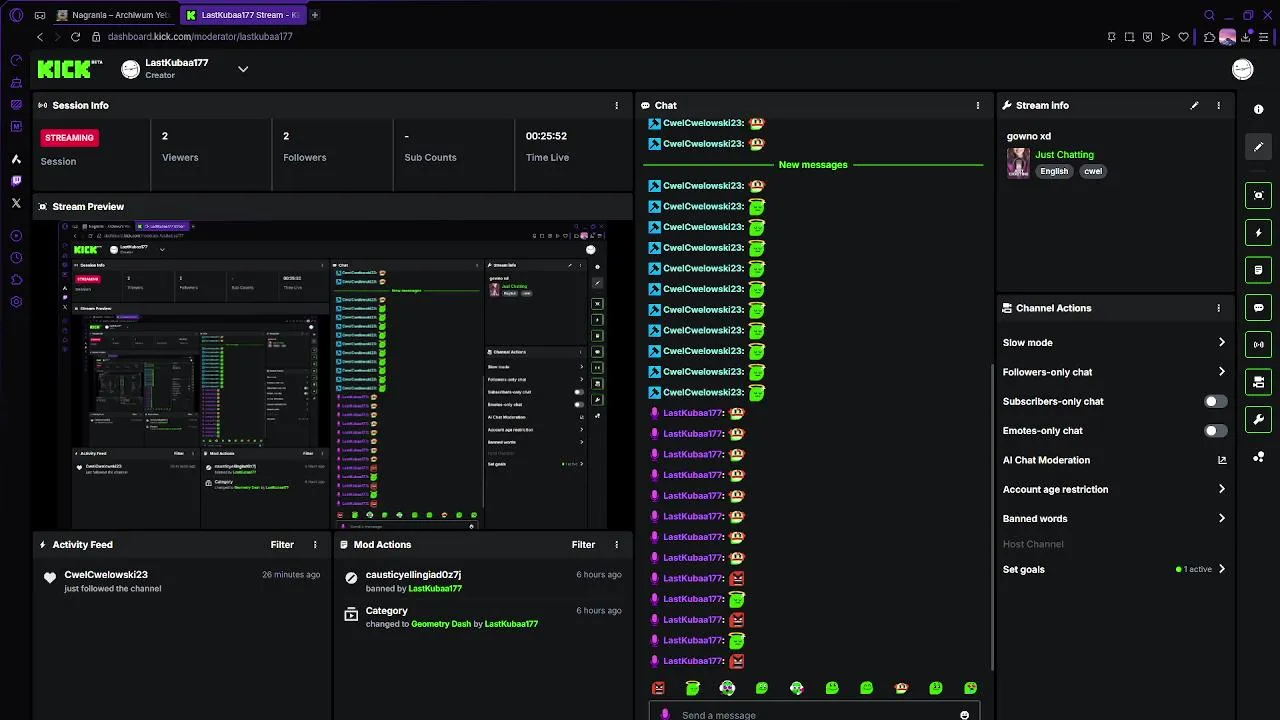Image resolution: width=1280 pixels, height=720 pixels.
Task: Toggle the lightning Activity Feed widget icon
Action: click(x=1258, y=233)
